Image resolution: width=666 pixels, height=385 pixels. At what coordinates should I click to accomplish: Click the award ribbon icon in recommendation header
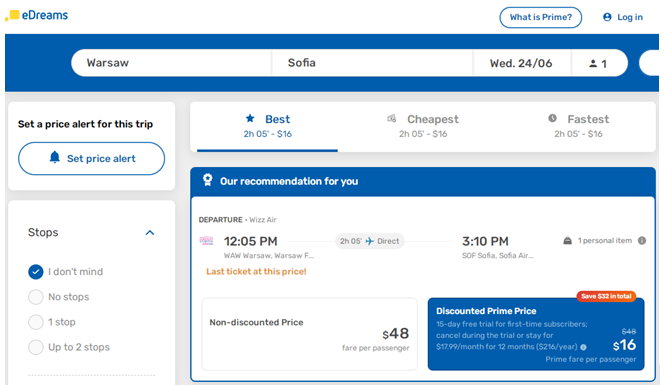[x=207, y=180]
